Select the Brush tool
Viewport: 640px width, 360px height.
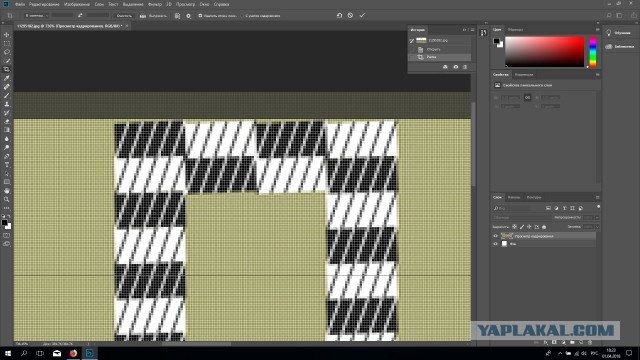click(7, 96)
